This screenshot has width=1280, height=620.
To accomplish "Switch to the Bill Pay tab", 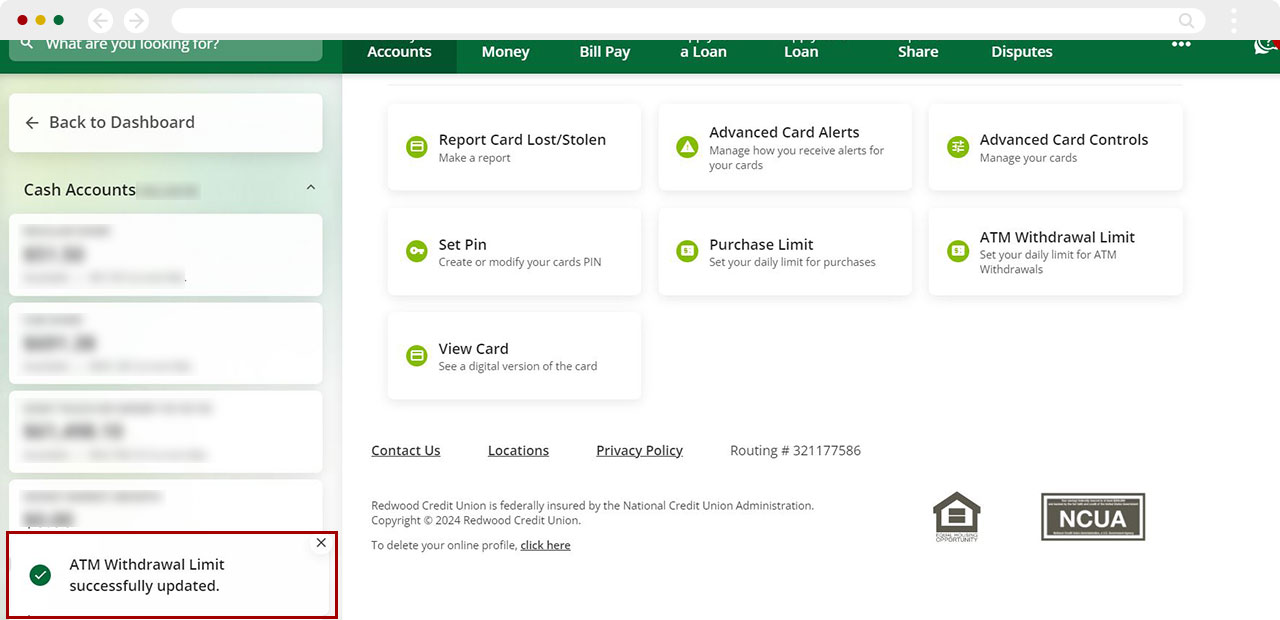I will tap(604, 52).
